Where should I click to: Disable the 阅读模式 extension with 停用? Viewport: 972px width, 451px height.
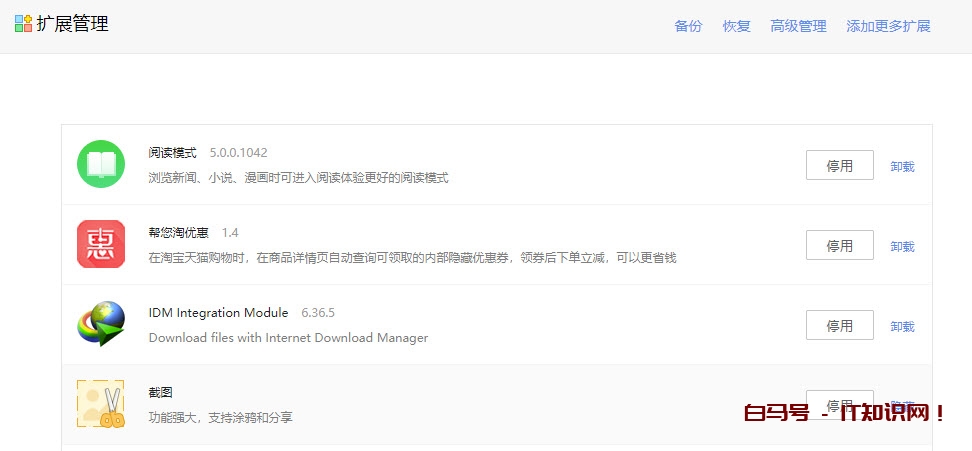(839, 166)
